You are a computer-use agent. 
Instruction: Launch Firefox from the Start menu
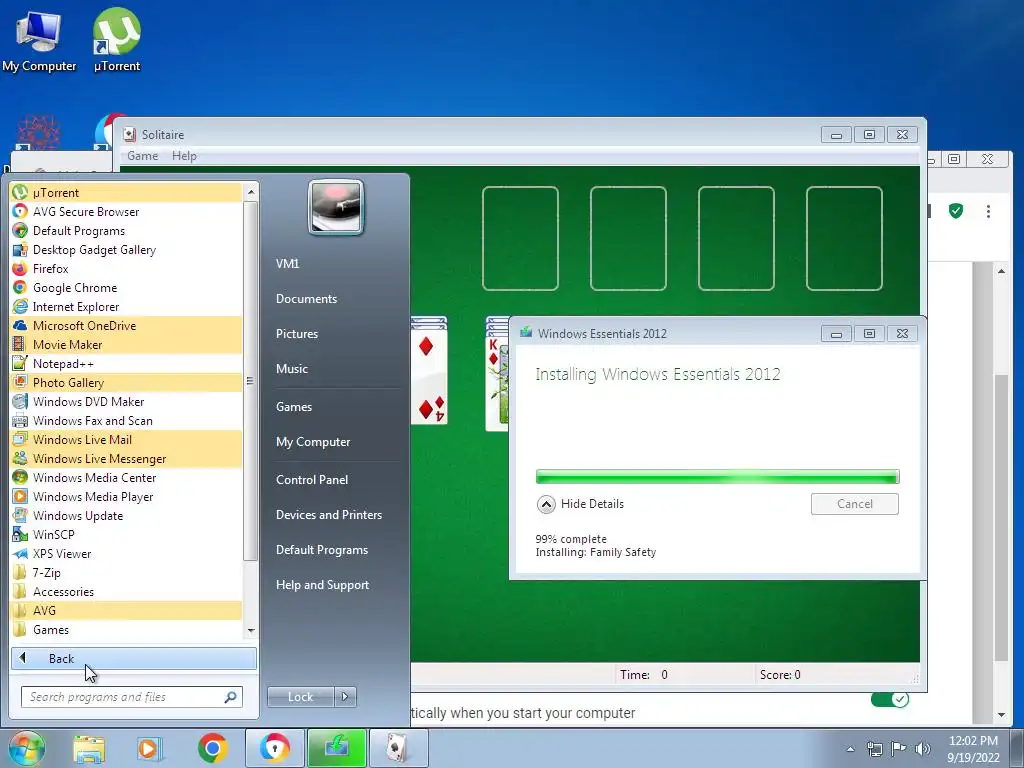point(126,268)
